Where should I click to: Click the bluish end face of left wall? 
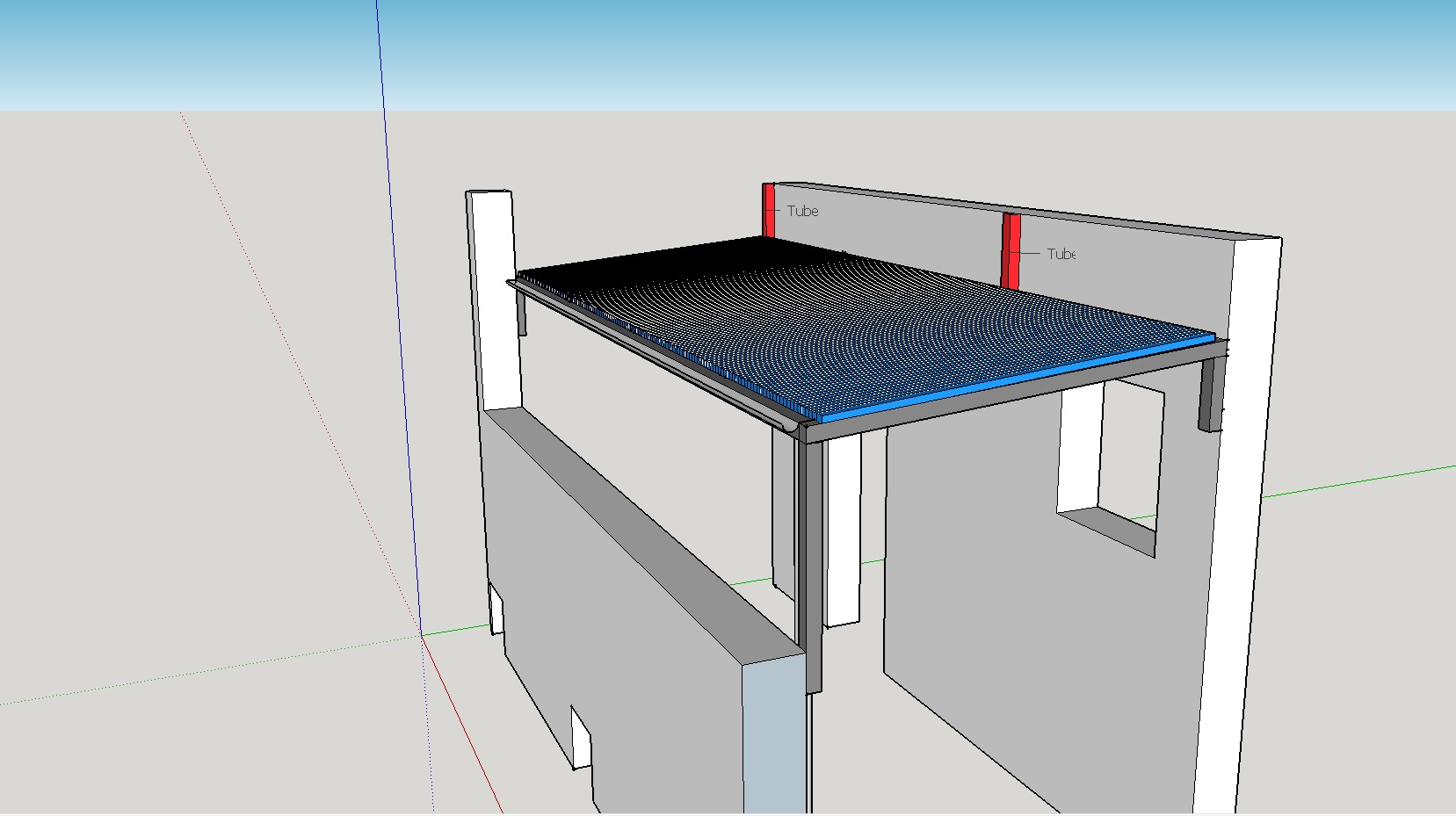(x=773, y=738)
